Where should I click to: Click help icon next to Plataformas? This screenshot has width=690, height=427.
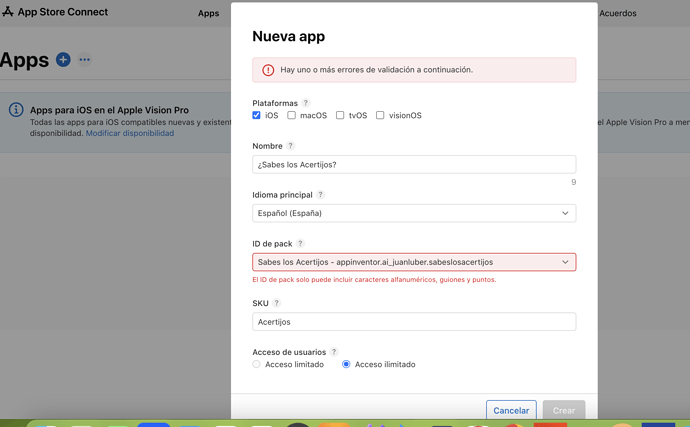tap(306, 103)
